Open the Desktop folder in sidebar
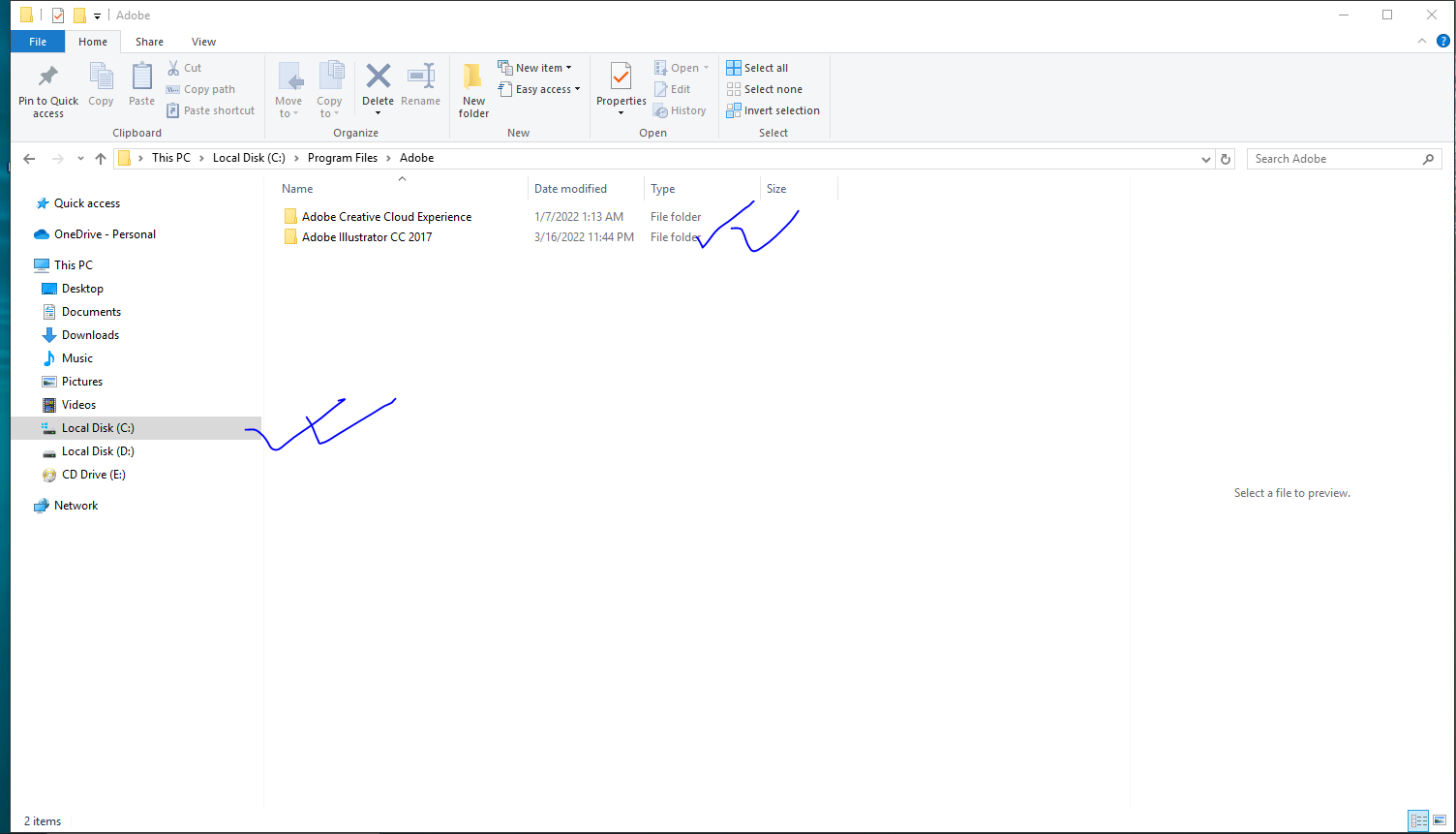 [x=82, y=289]
